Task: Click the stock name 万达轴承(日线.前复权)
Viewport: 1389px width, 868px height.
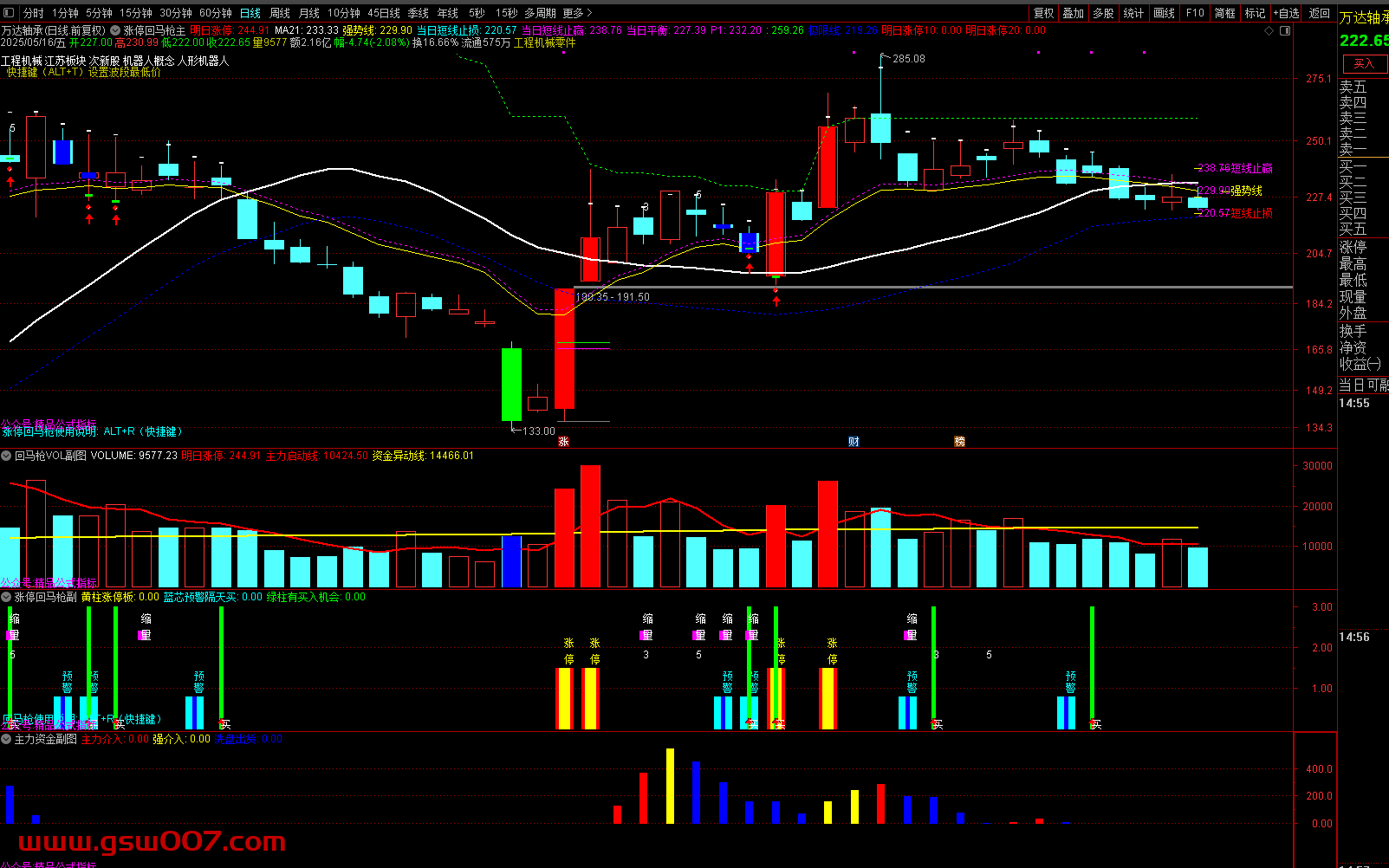Action: (x=53, y=30)
